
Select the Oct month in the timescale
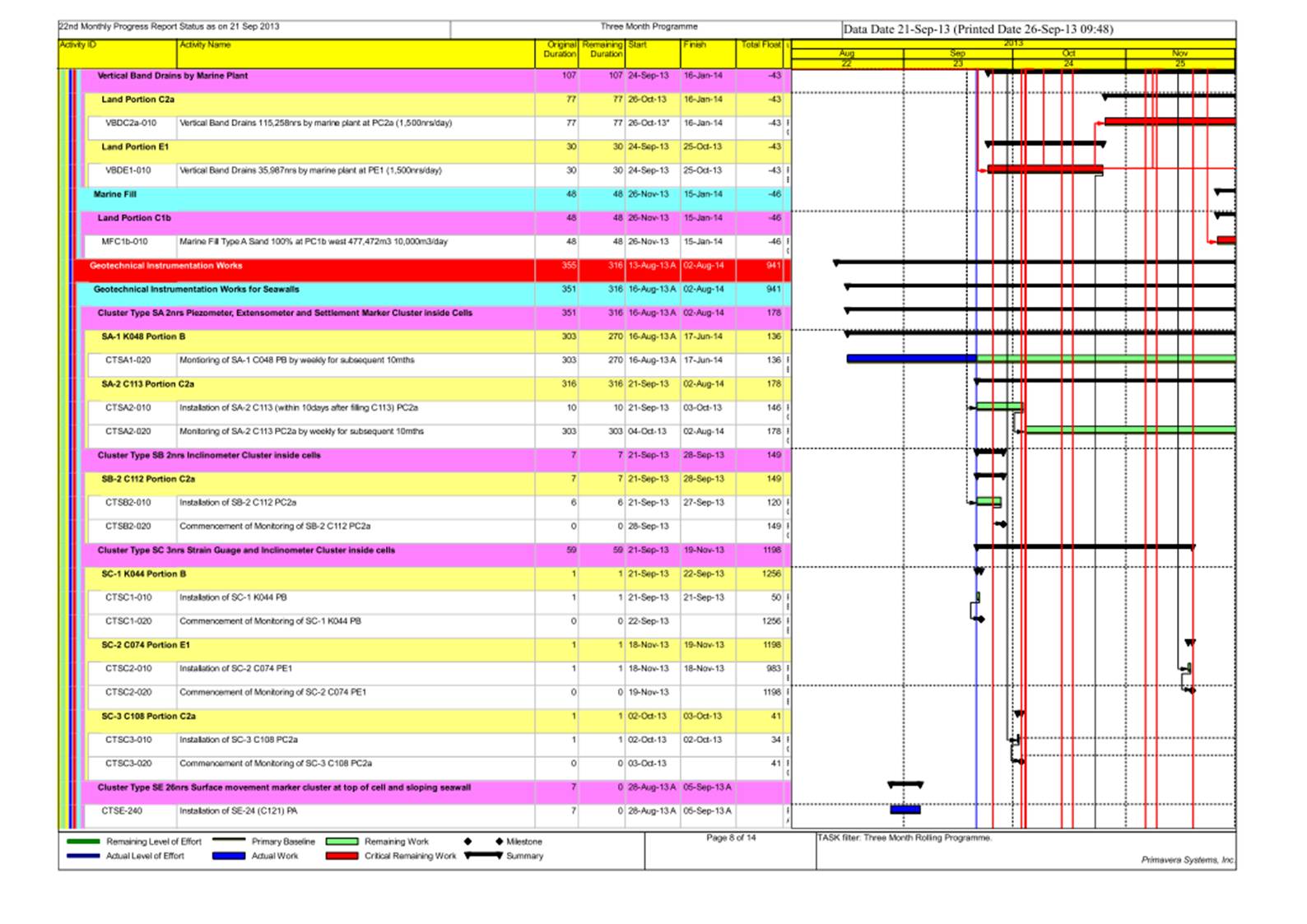[1068, 53]
